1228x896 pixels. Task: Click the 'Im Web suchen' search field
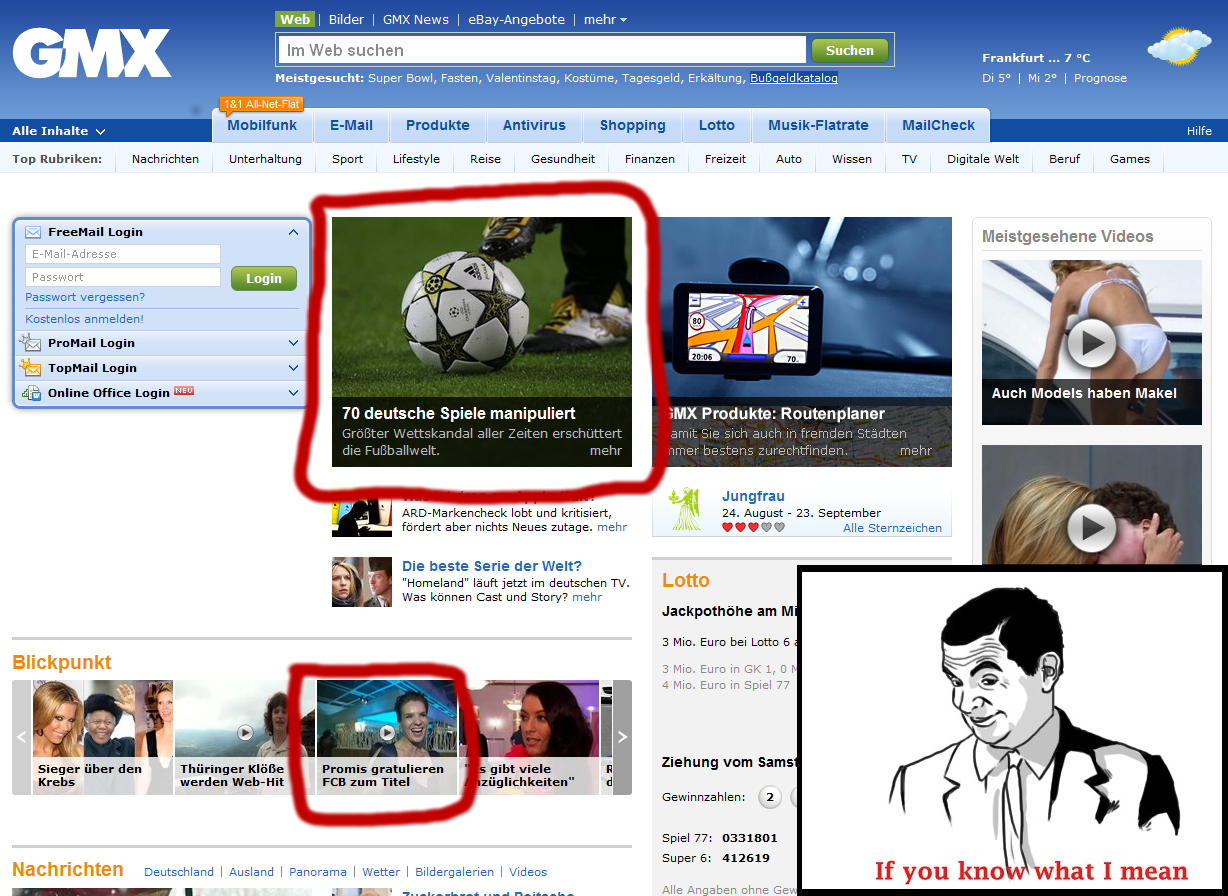pos(541,50)
